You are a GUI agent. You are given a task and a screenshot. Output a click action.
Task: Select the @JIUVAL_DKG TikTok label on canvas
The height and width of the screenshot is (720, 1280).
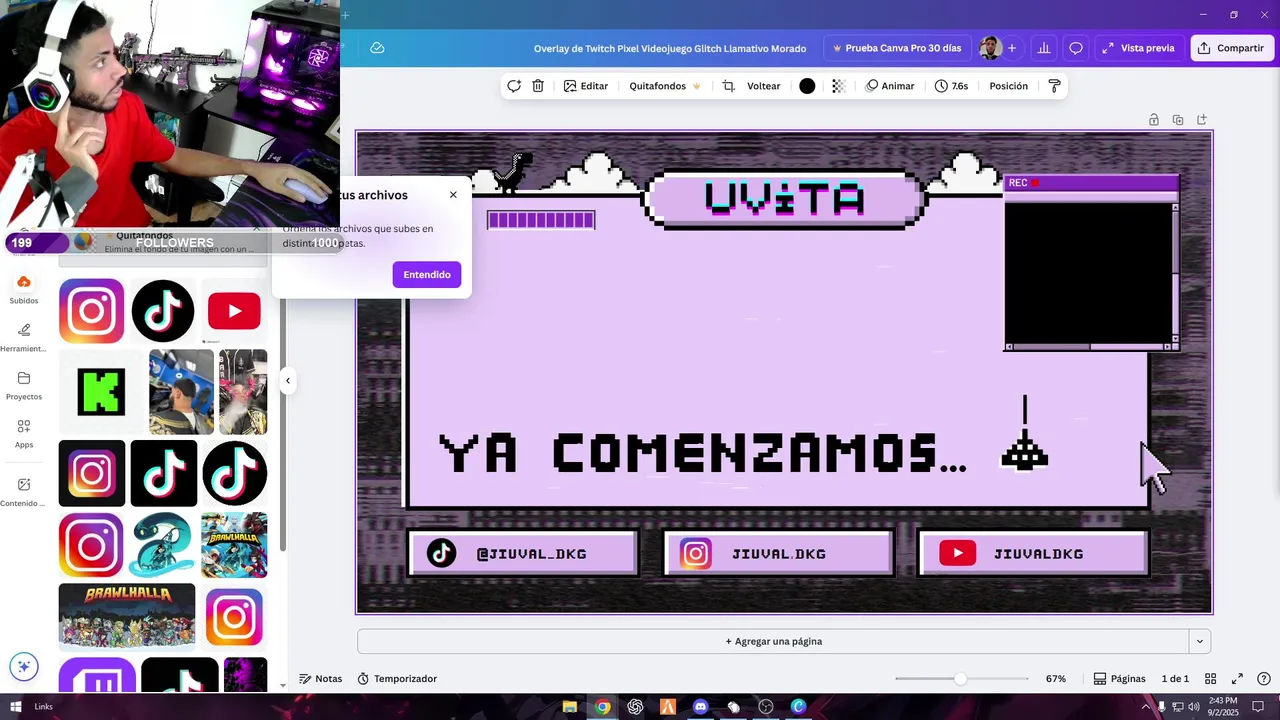(x=531, y=554)
